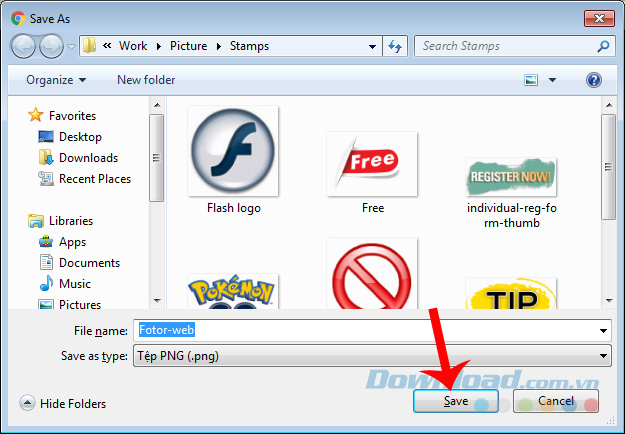Open the File name dropdown arrow
Screen dimensions: 625x434
603,331
